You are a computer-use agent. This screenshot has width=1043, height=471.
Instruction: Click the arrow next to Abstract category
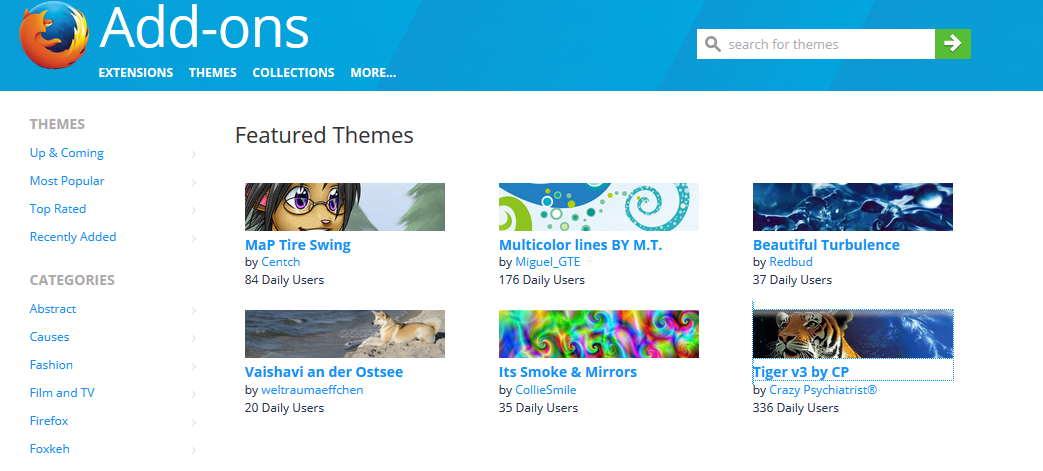click(194, 310)
